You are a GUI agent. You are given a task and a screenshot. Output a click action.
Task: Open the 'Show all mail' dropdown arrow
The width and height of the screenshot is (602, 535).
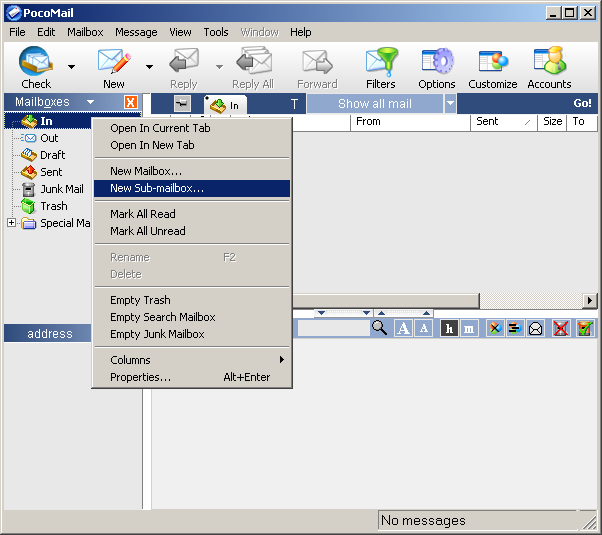[450, 103]
